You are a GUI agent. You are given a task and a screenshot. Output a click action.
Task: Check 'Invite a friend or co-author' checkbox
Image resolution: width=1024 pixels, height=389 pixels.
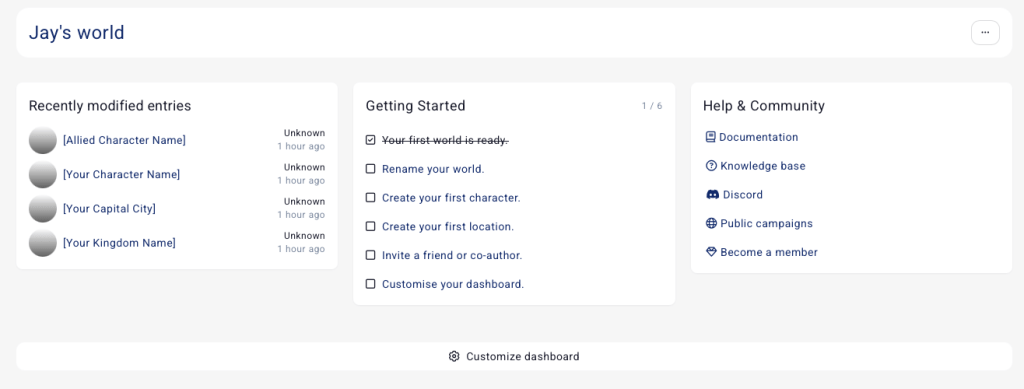(370, 255)
